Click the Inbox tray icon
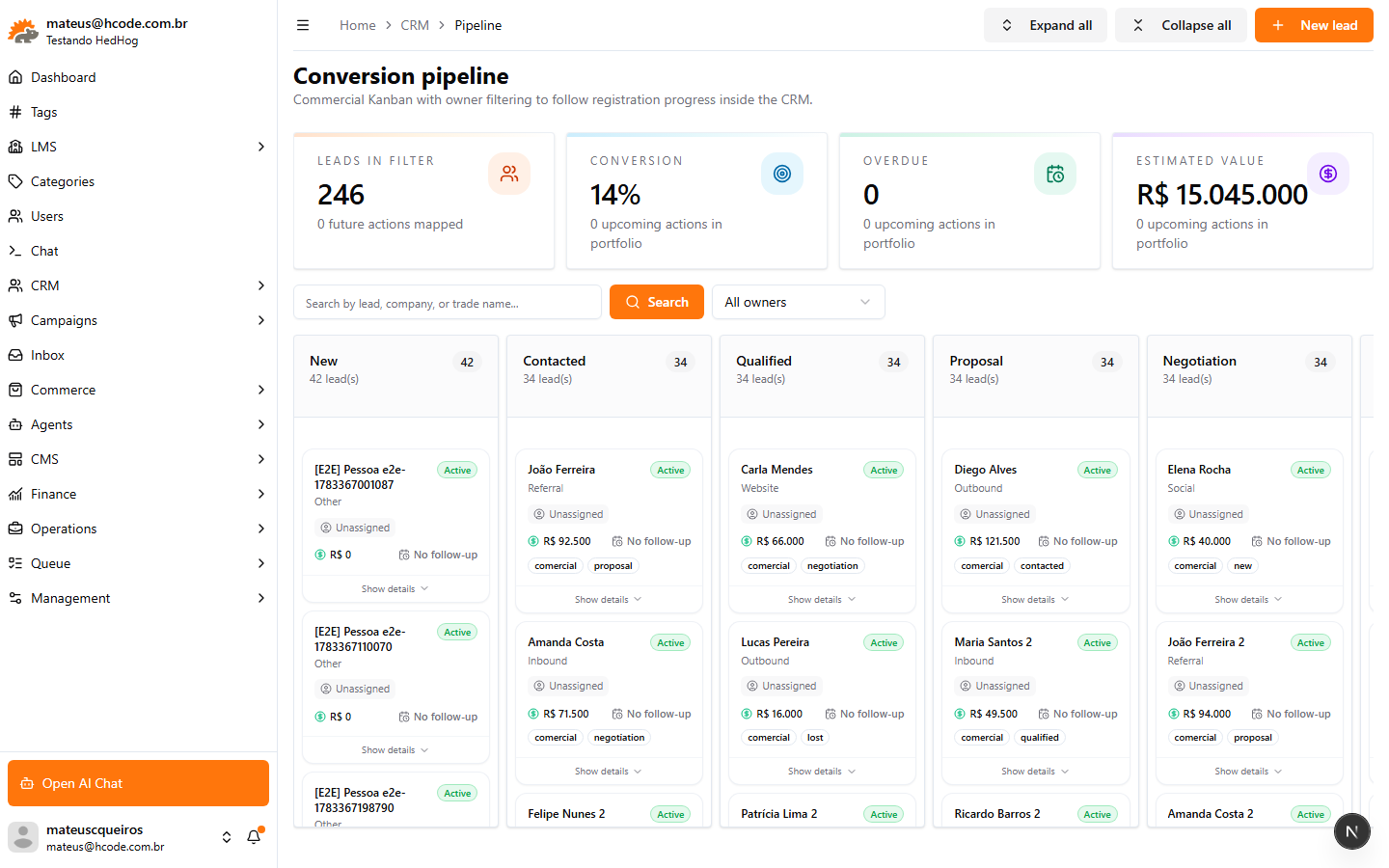Screen dimensions: 1389x868 (x=15, y=355)
